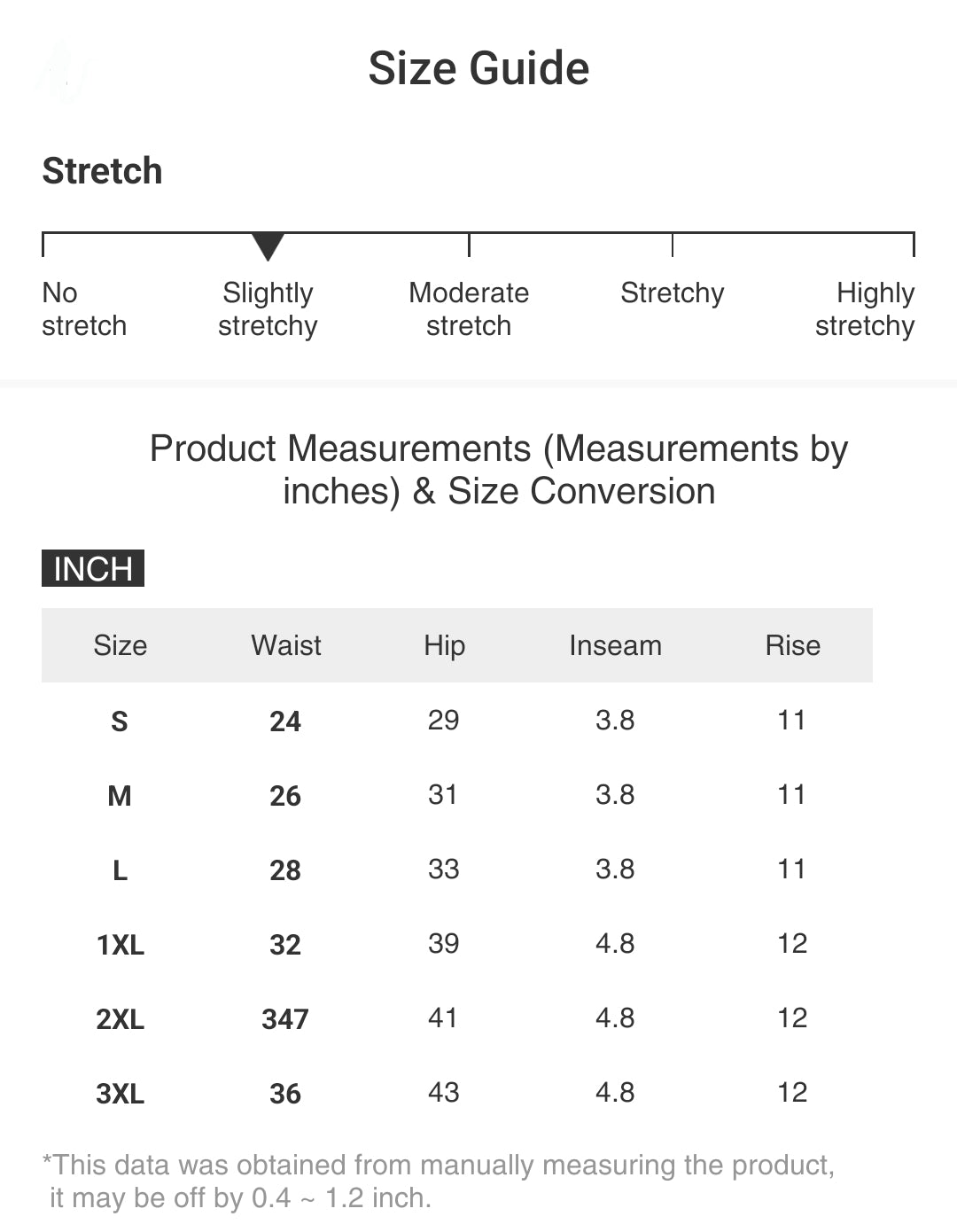The image size is (957, 1232).
Task: Click the hip value 39 in 1XL row
Action: pos(443,943)
